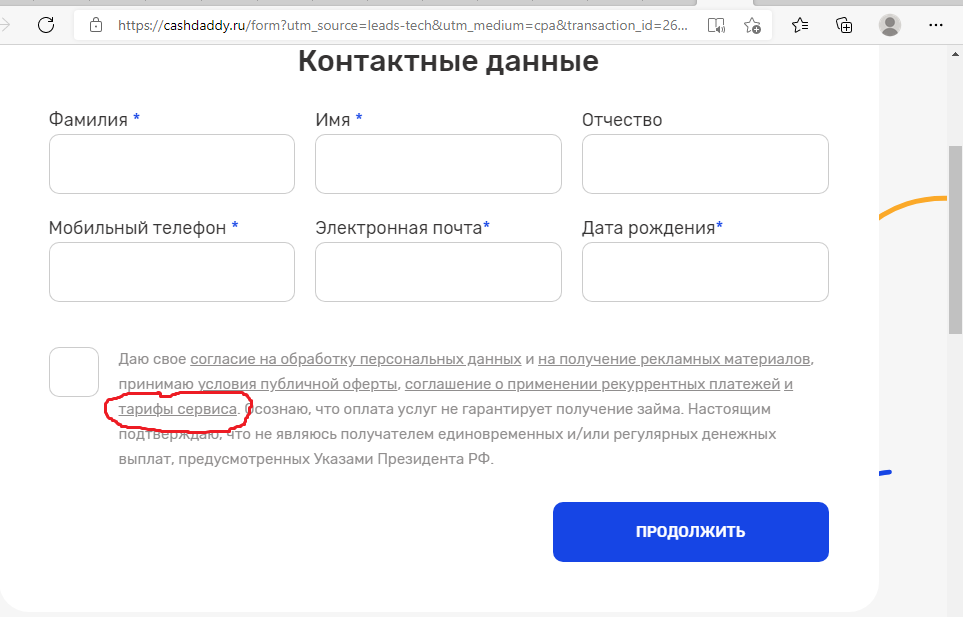Open Read aloud icon in address bar
The width and height of the screenshot is (963, 617).
tap(716, 25)
